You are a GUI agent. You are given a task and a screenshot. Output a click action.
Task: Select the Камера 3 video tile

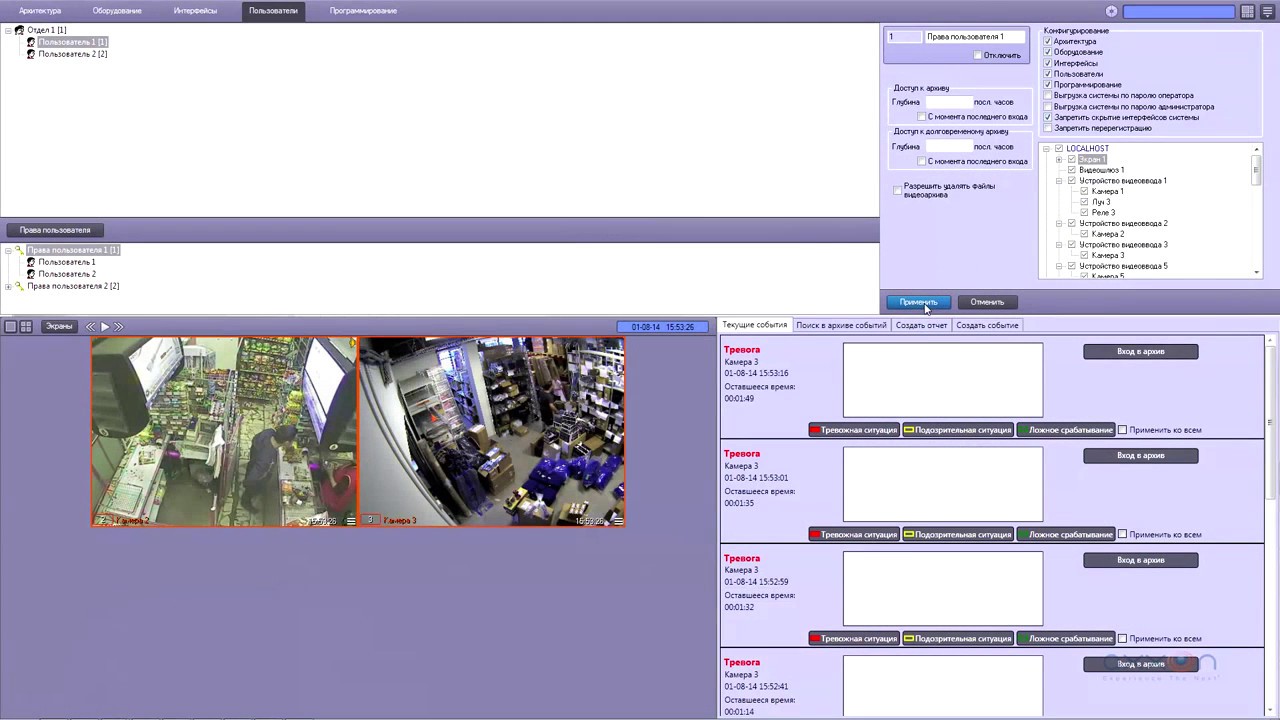(492, 431)
